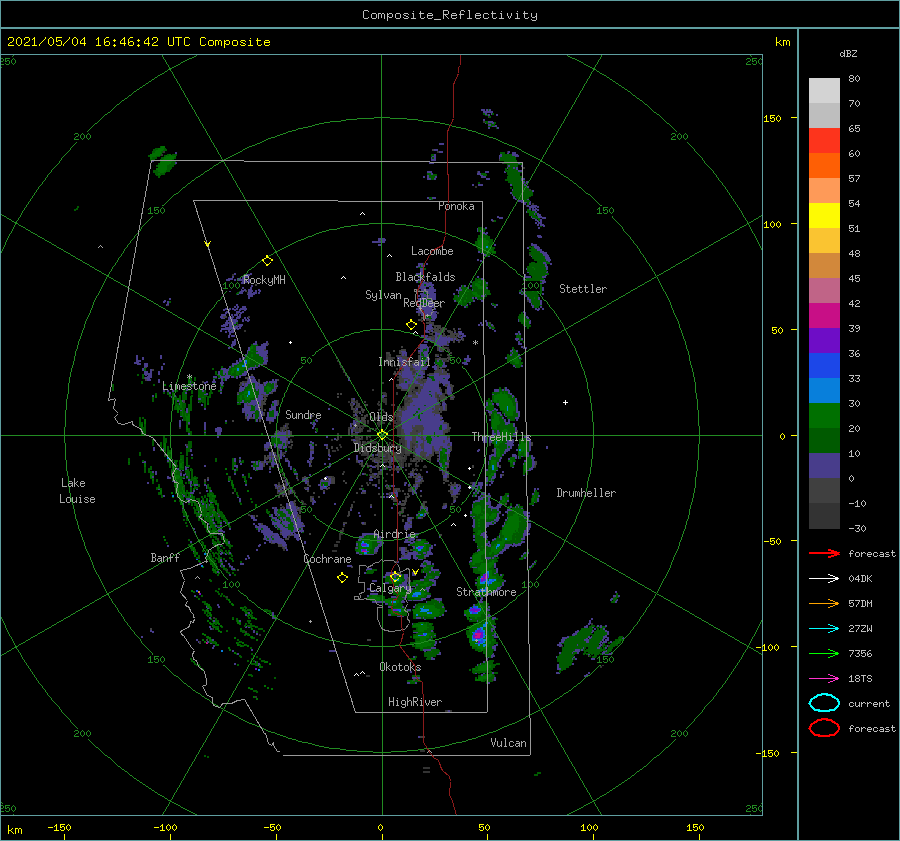Click the Banff town label
This screenshot has height=841, width=900.
tap(165, 557)
